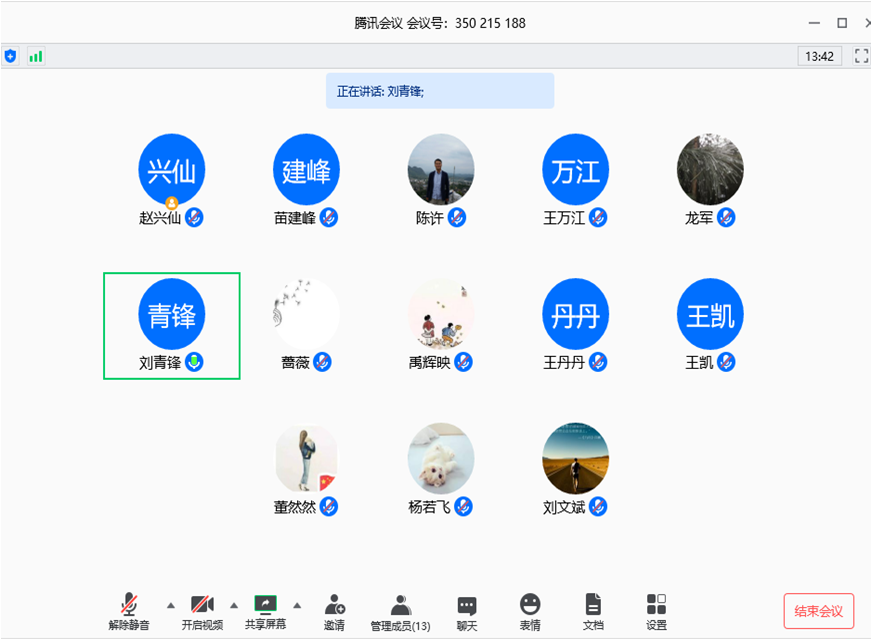Select 董然然's avatar with flag
872x640 pixels.
pos(306,459)
